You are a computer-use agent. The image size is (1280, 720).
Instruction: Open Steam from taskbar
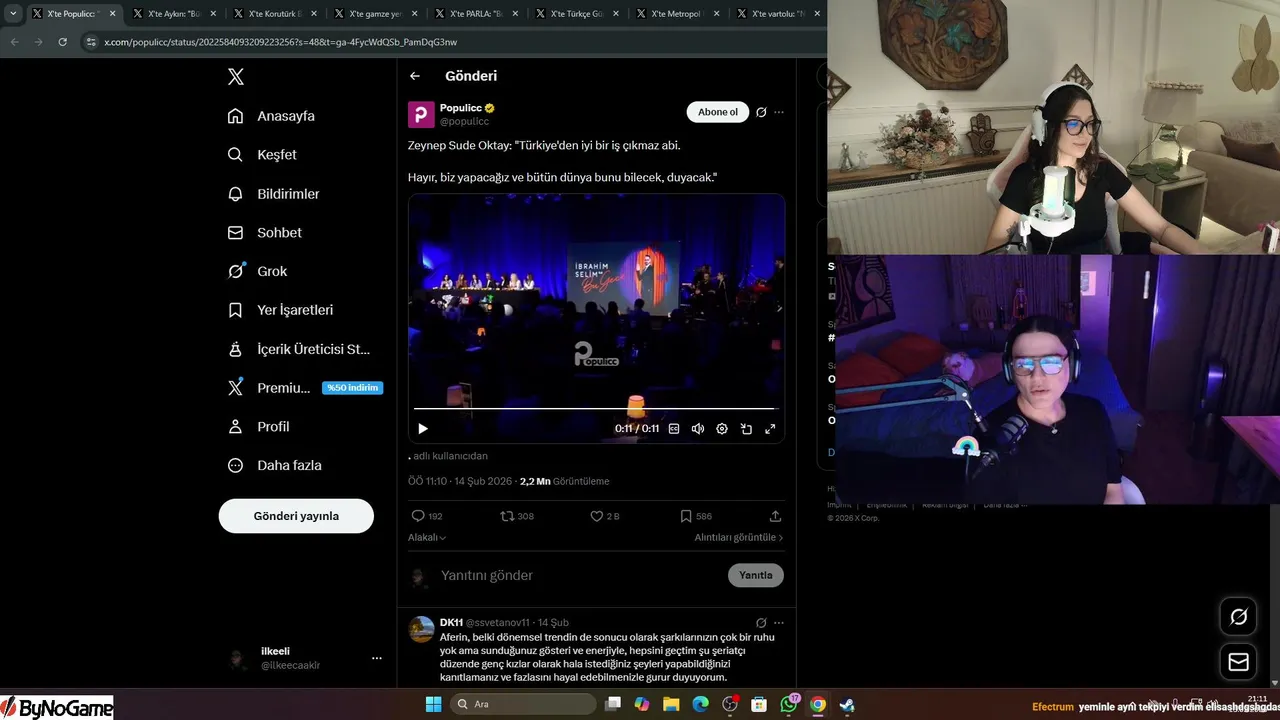pos(847,704)
